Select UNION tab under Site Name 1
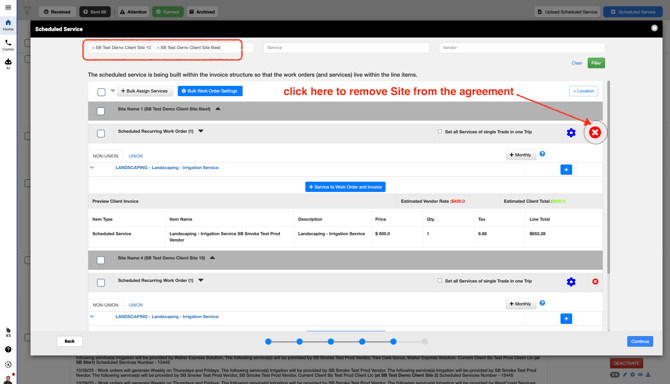670x384 pixels. point(136,156)
